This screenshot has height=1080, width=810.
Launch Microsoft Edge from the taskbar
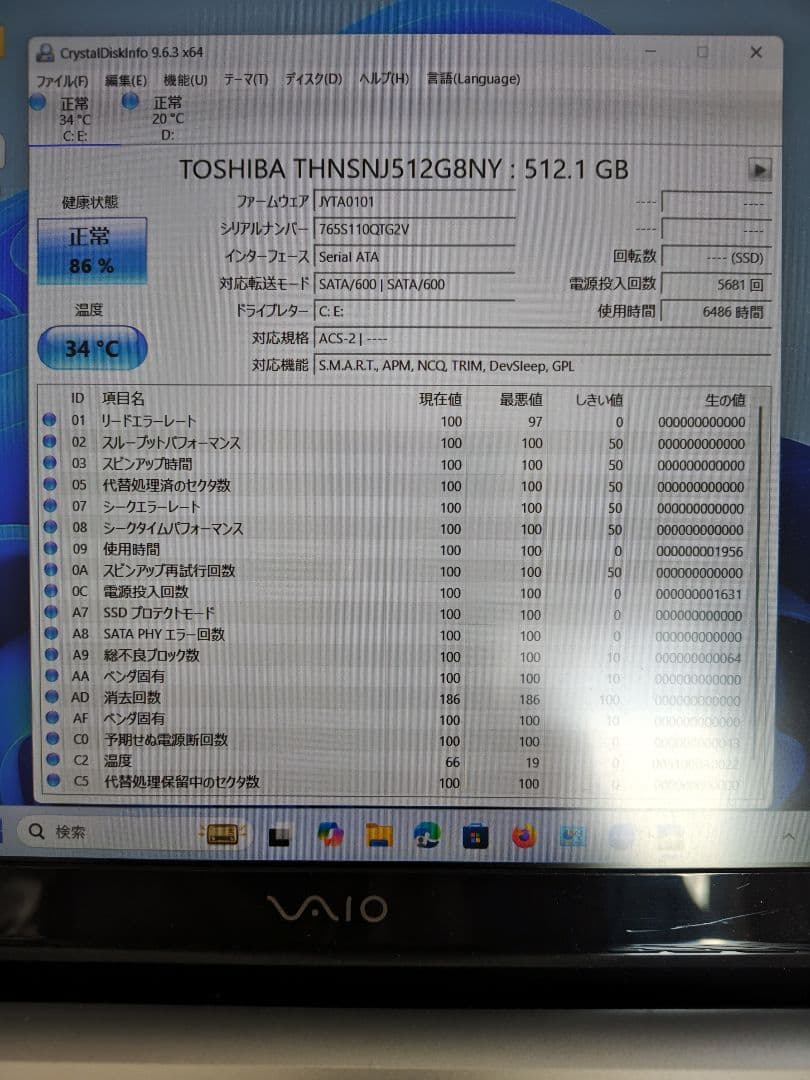click(428, 835)
